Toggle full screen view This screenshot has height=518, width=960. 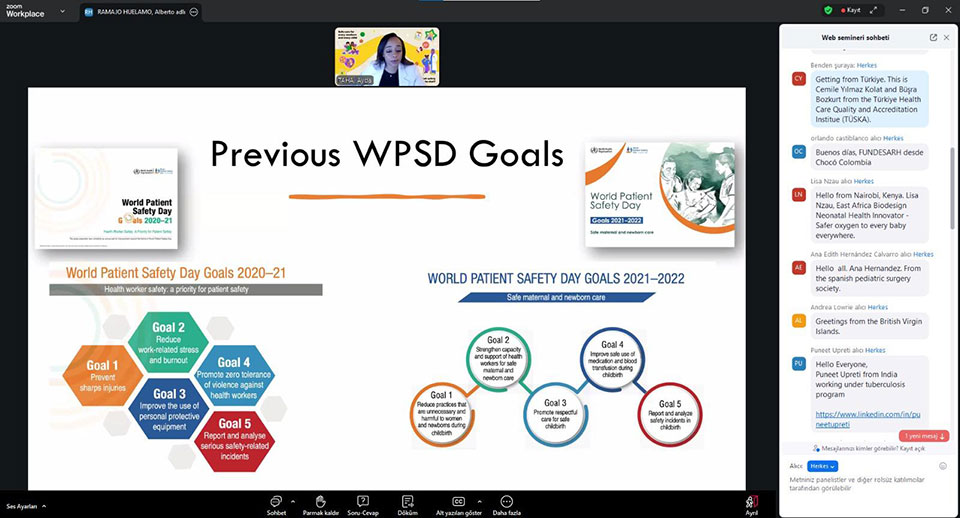[874, 10]
